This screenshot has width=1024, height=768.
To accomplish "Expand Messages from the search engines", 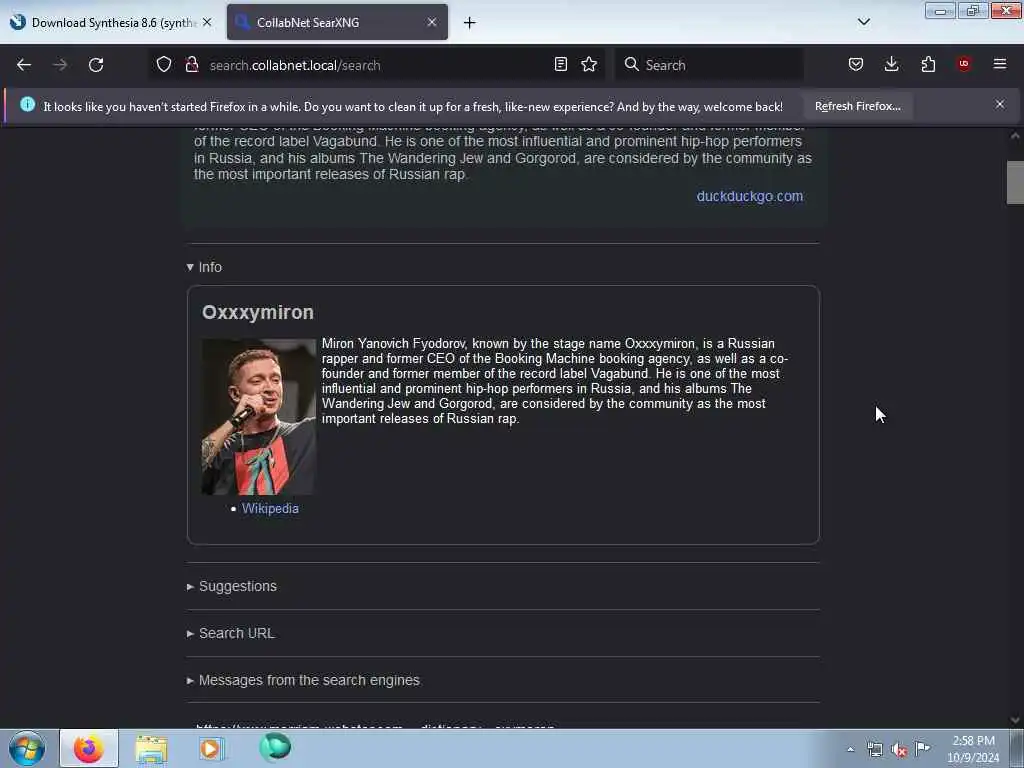I will (303, 680).
